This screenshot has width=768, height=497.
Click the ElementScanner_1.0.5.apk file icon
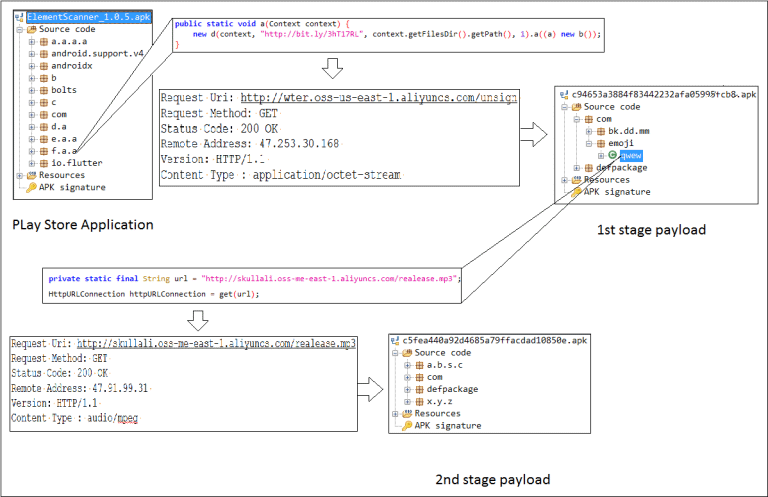click(19, 17)
